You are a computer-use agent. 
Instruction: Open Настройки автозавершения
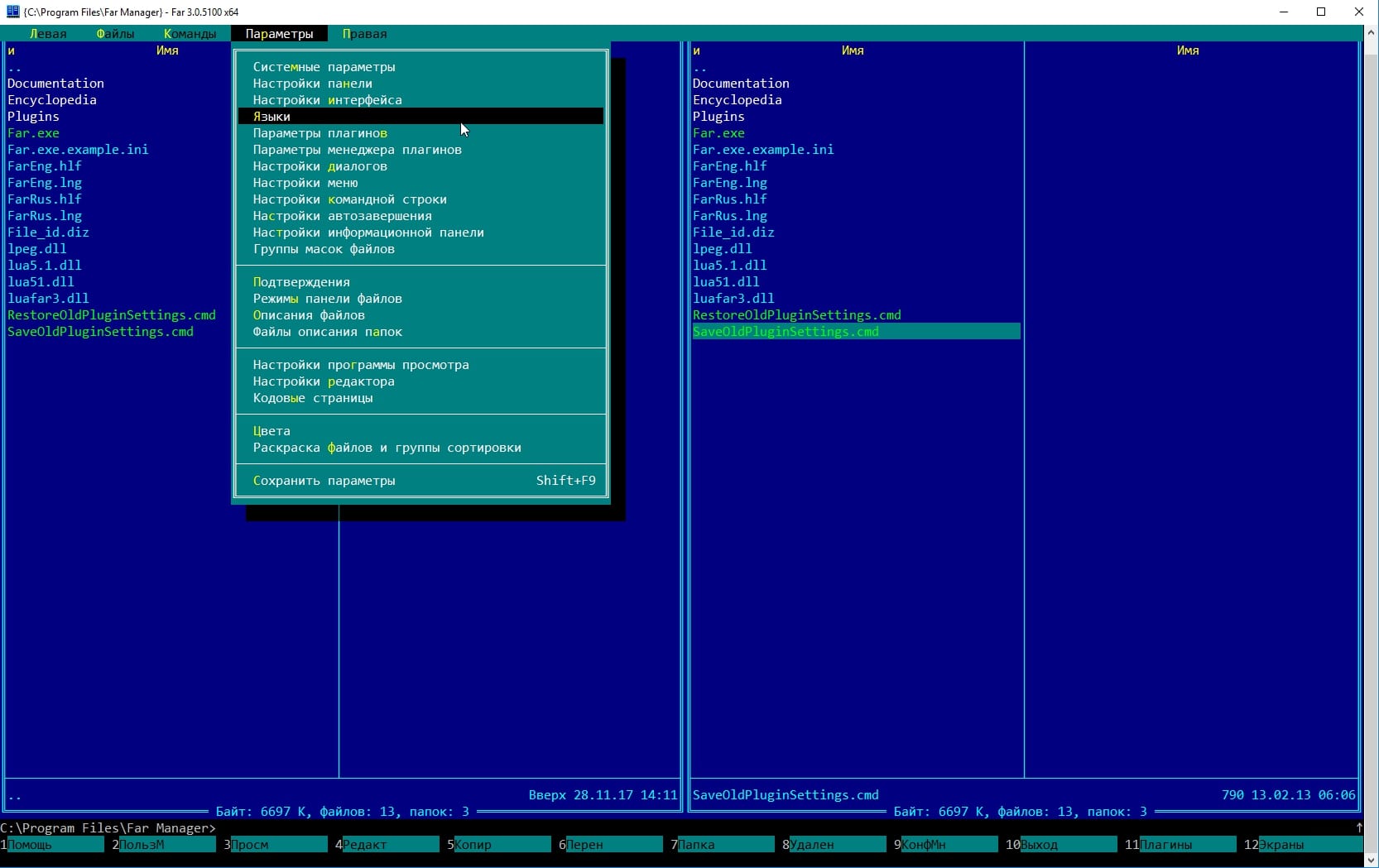pos(420,216)
